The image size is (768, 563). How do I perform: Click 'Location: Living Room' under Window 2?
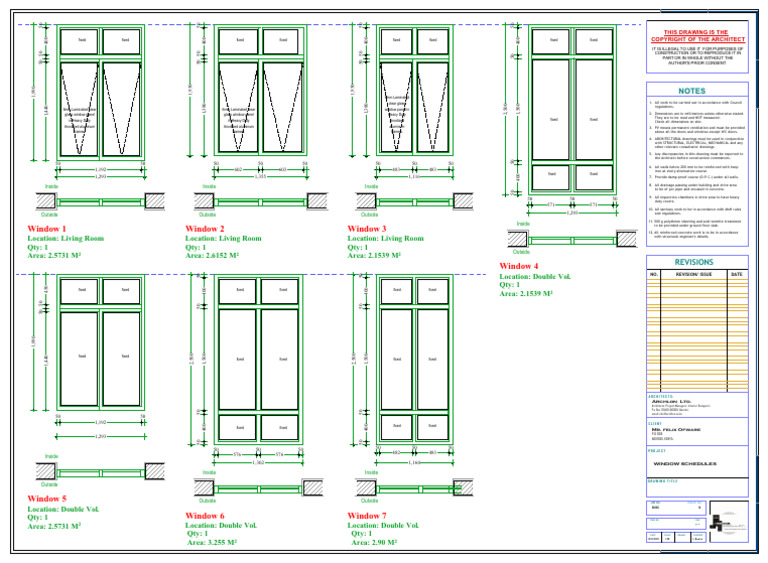[223, 239]
